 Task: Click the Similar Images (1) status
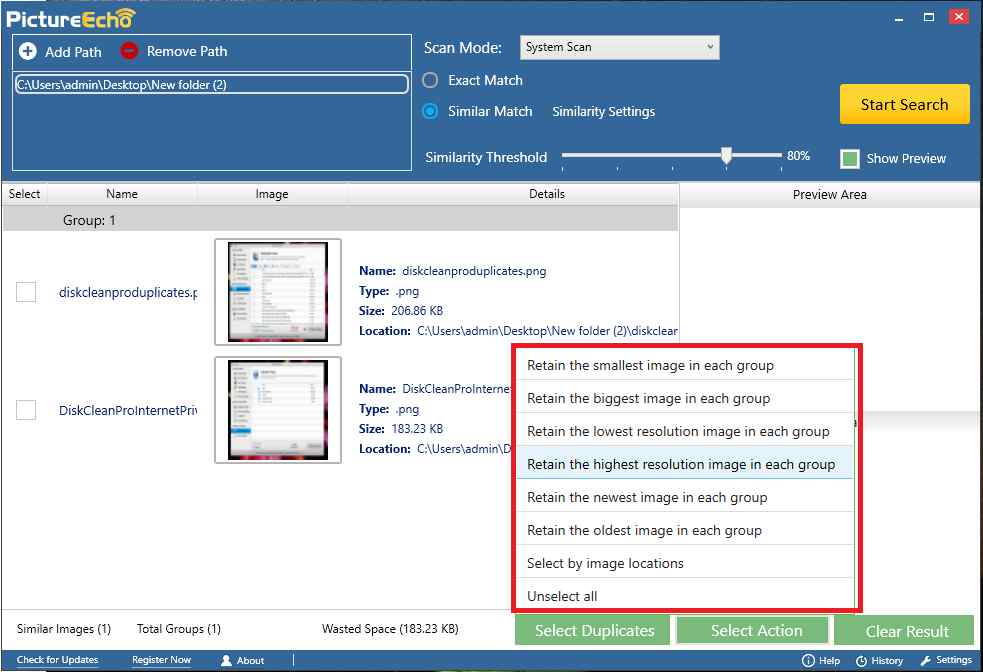coord(64,629)
